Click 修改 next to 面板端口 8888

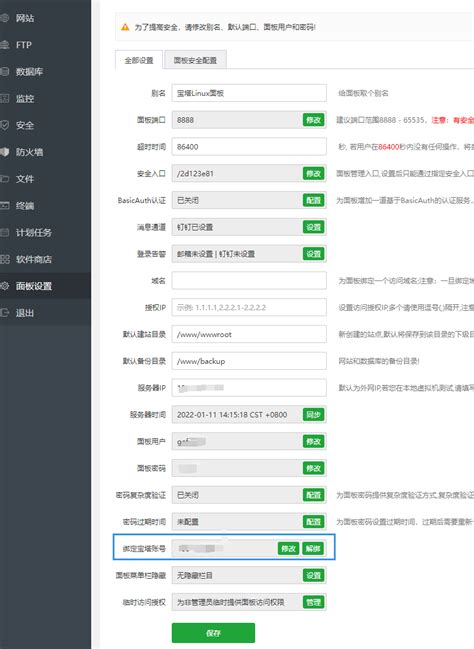[313, 120]
